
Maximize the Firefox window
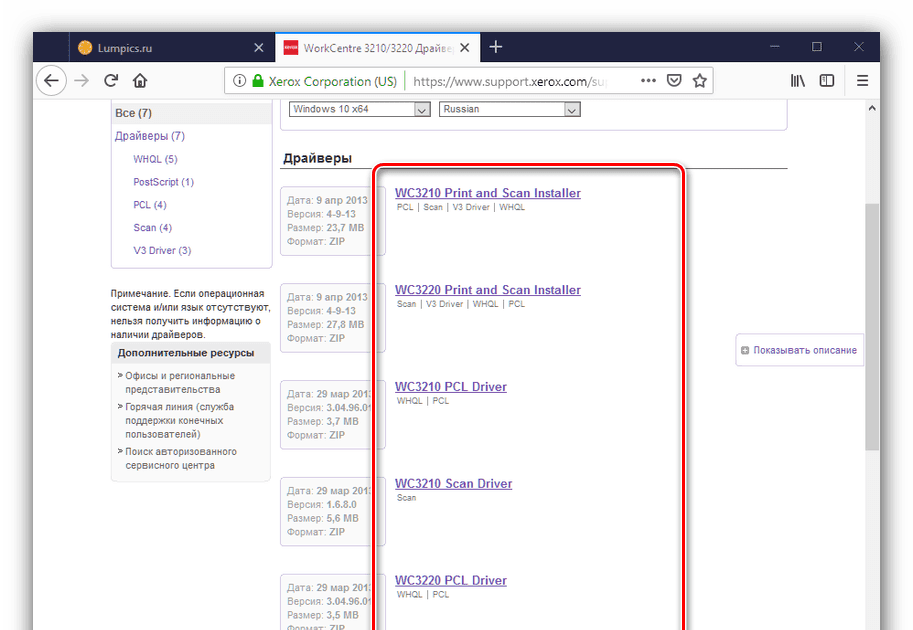pyautogui.click(x=817, y=47)
